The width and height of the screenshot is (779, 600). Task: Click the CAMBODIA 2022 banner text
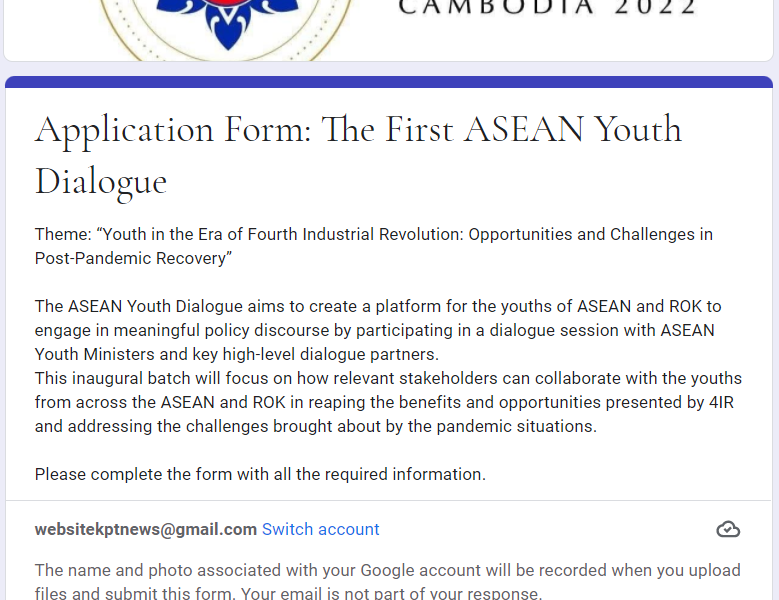pyautogui.click(x=547, y=7)
